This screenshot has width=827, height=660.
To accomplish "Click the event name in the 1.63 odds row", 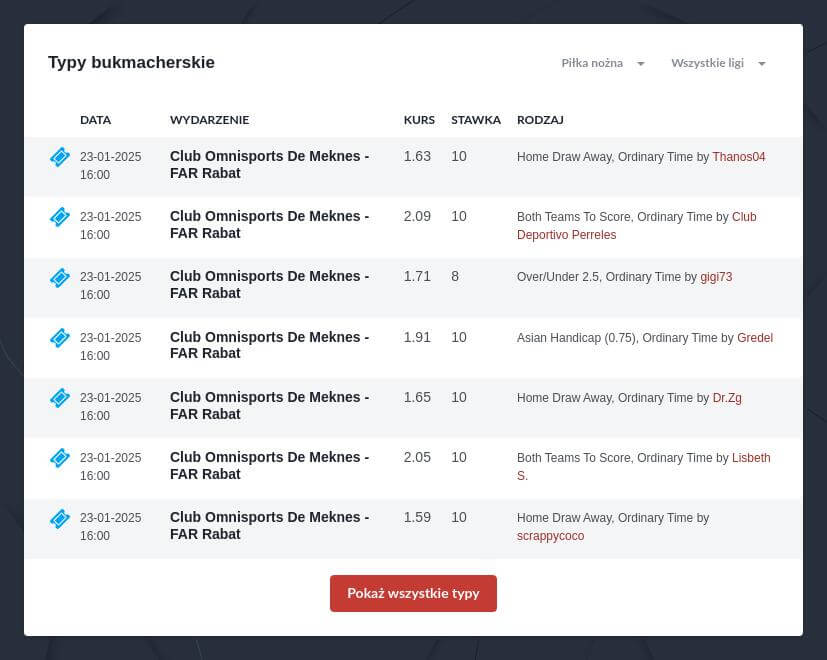I will pos(270,165).
